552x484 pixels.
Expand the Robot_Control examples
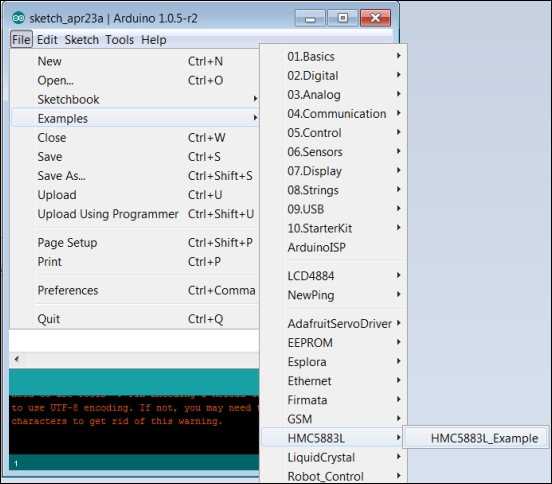click(334, 476)
